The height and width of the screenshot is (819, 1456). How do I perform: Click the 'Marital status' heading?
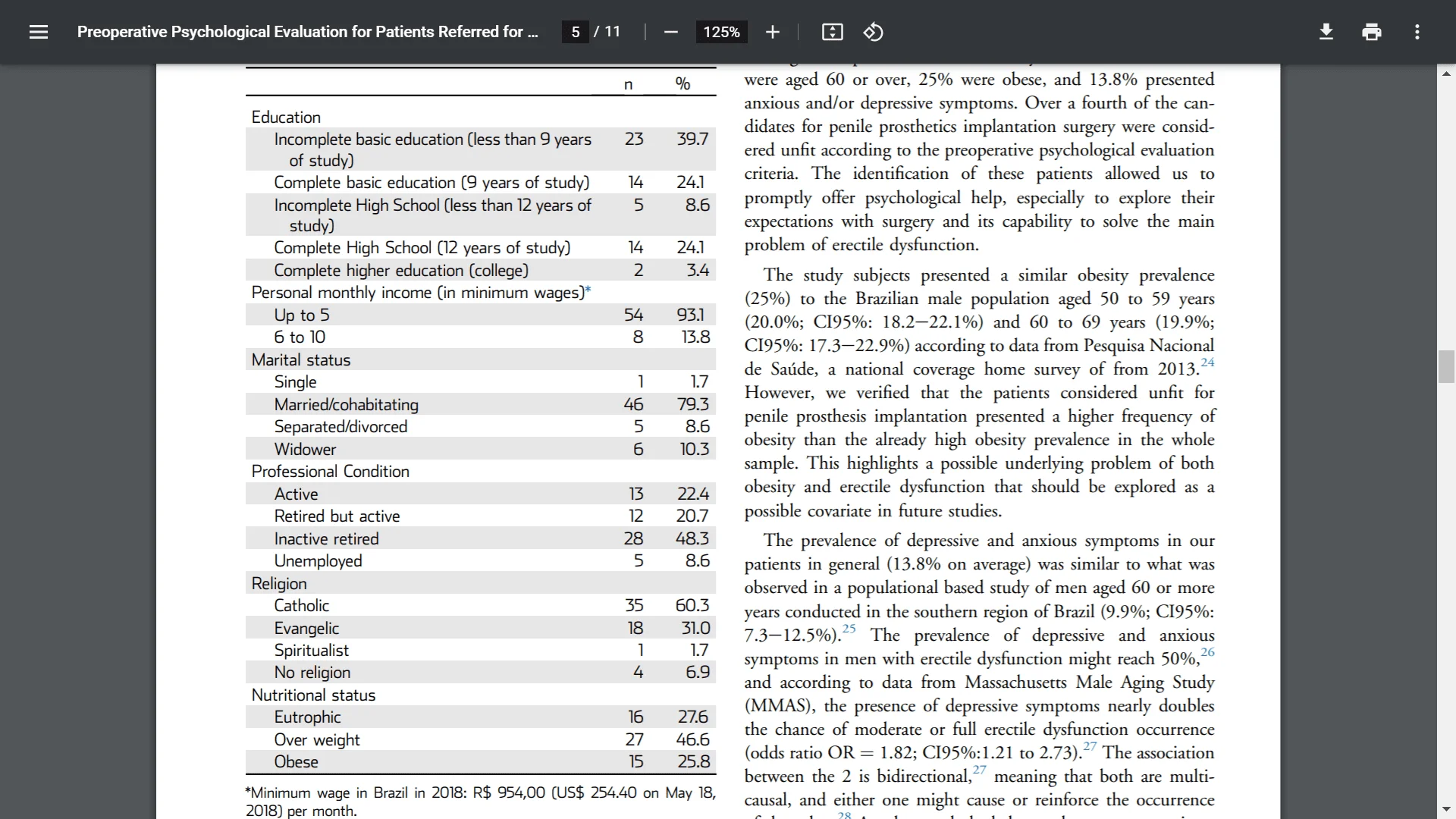tap(301, 359)
